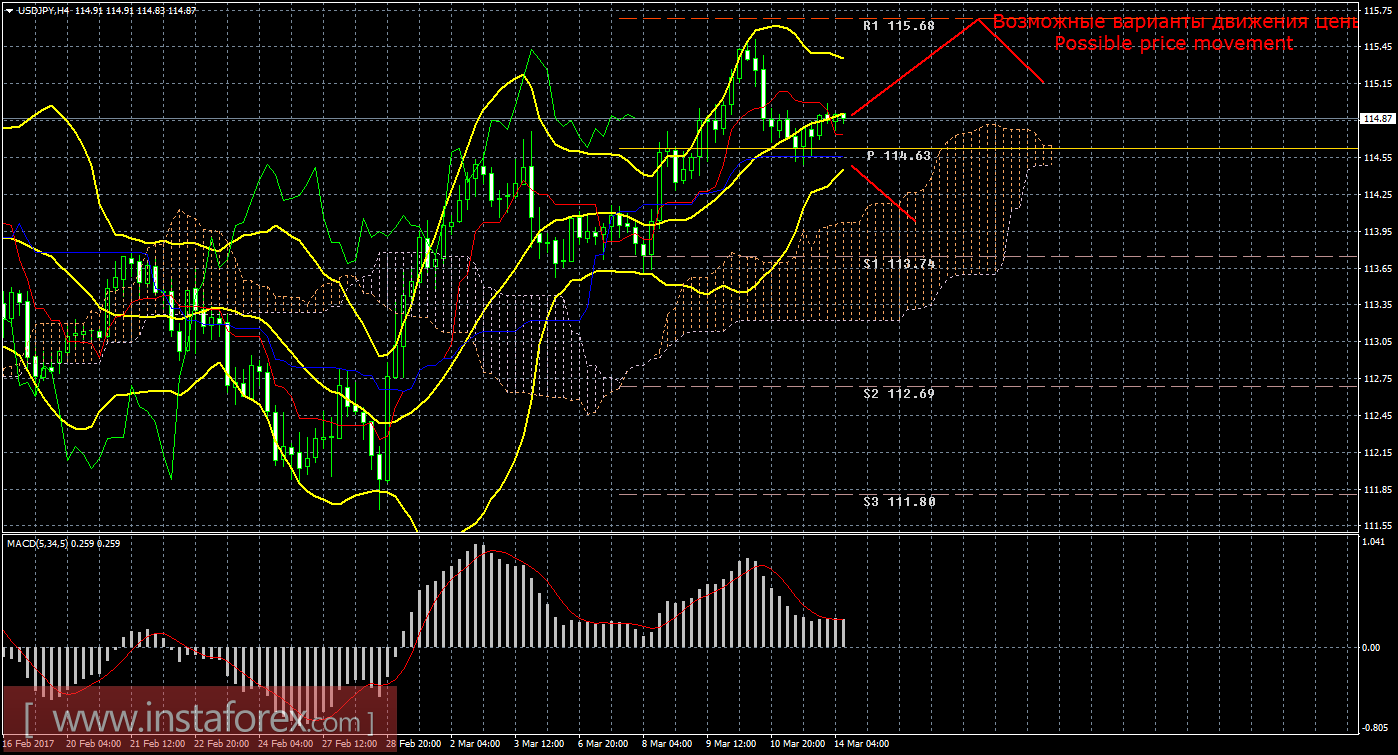
Task: Click the 115.15 value on price scale
Action: [x=1378, y=84]
